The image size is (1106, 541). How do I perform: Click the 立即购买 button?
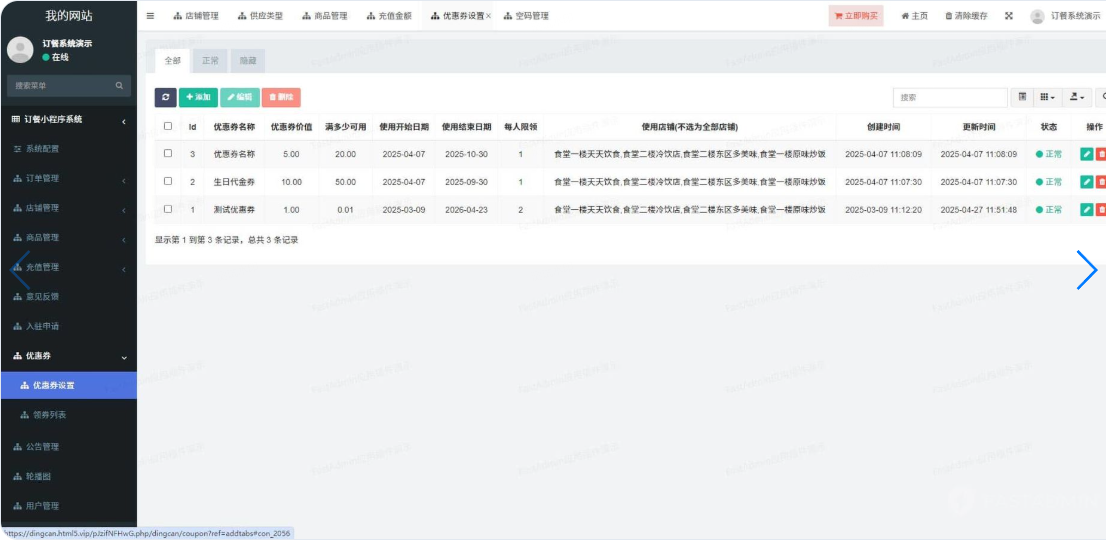coord(855,16)
